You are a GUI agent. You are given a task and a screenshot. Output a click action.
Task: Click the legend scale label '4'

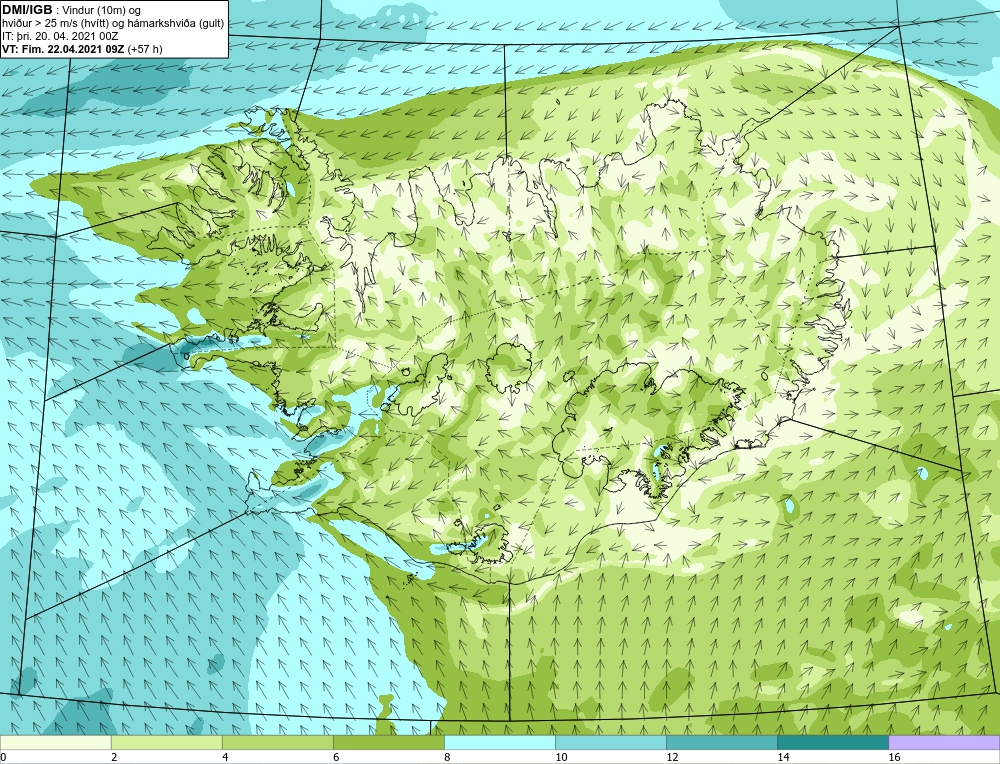[x=225, y=757]
